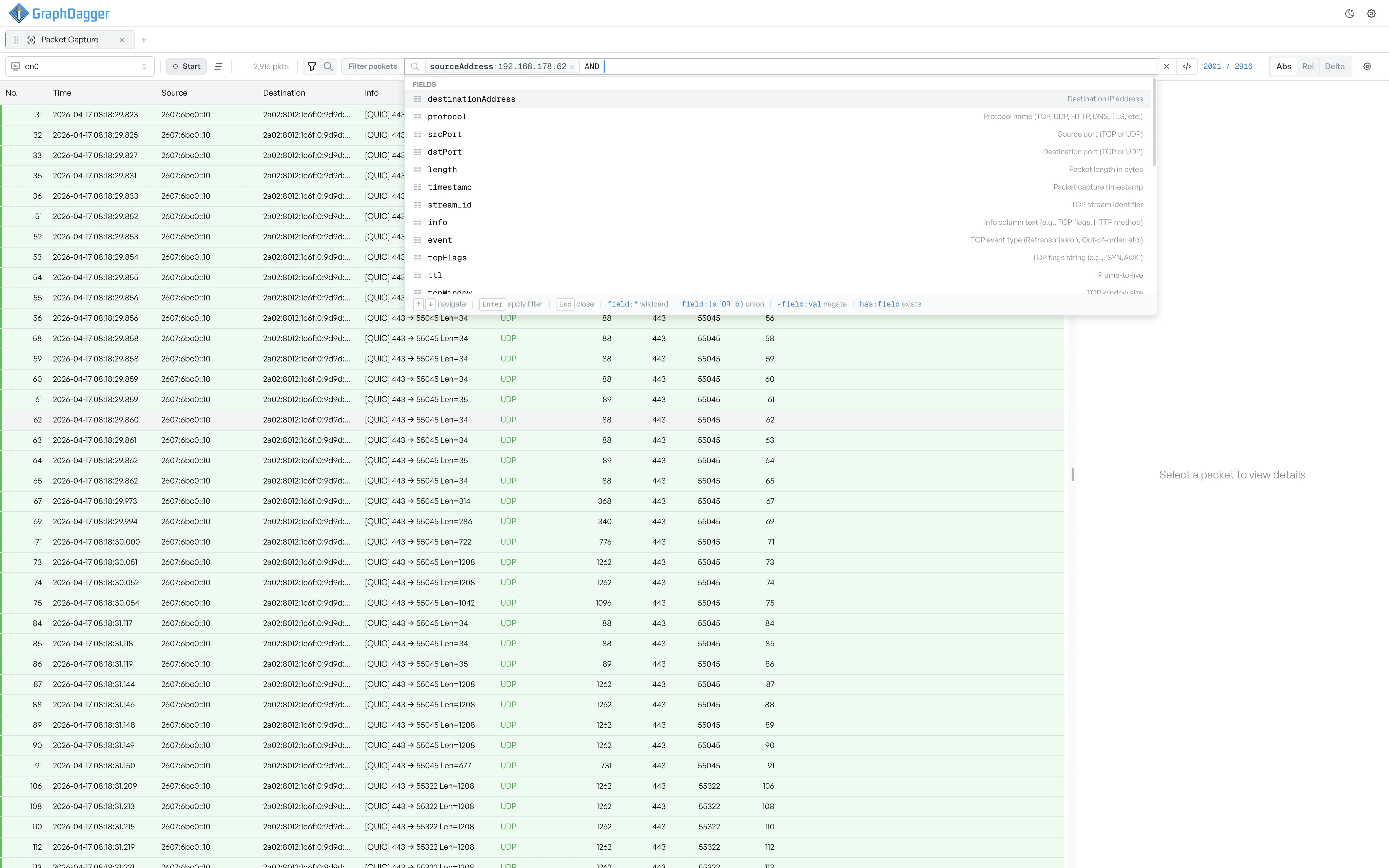Remove the sourceAddress filter chip
Screen dimensions: 1389x868
(572, 67)
